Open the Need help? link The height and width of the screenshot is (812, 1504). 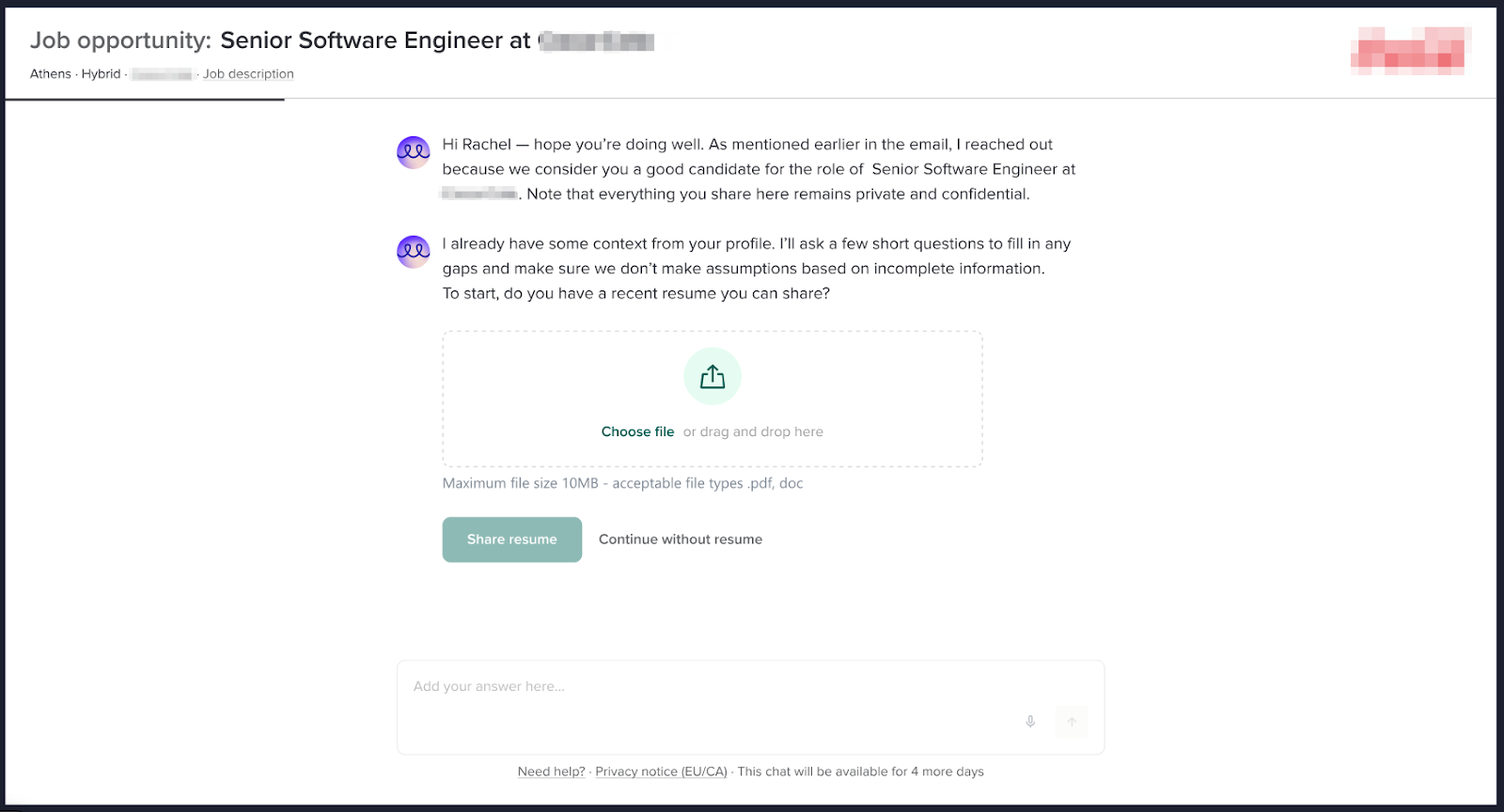coord(551,772)
